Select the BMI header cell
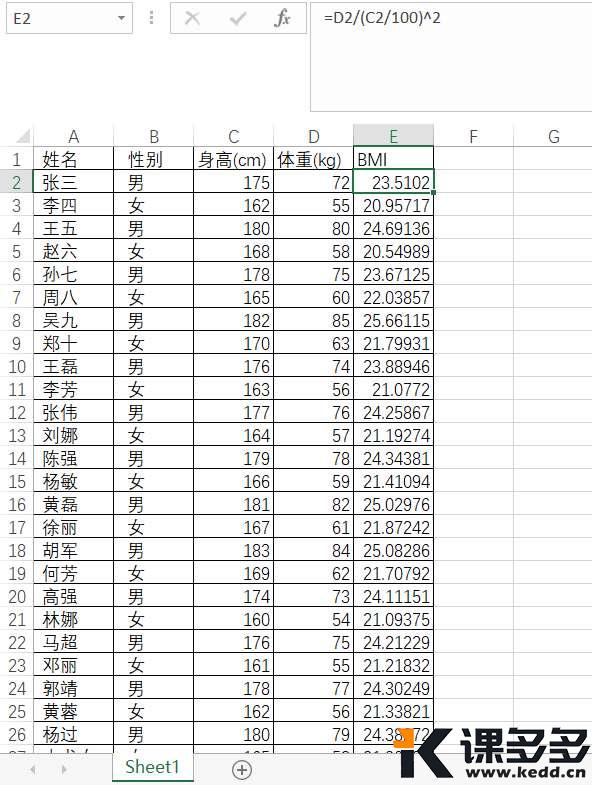 tap(393, 159)
